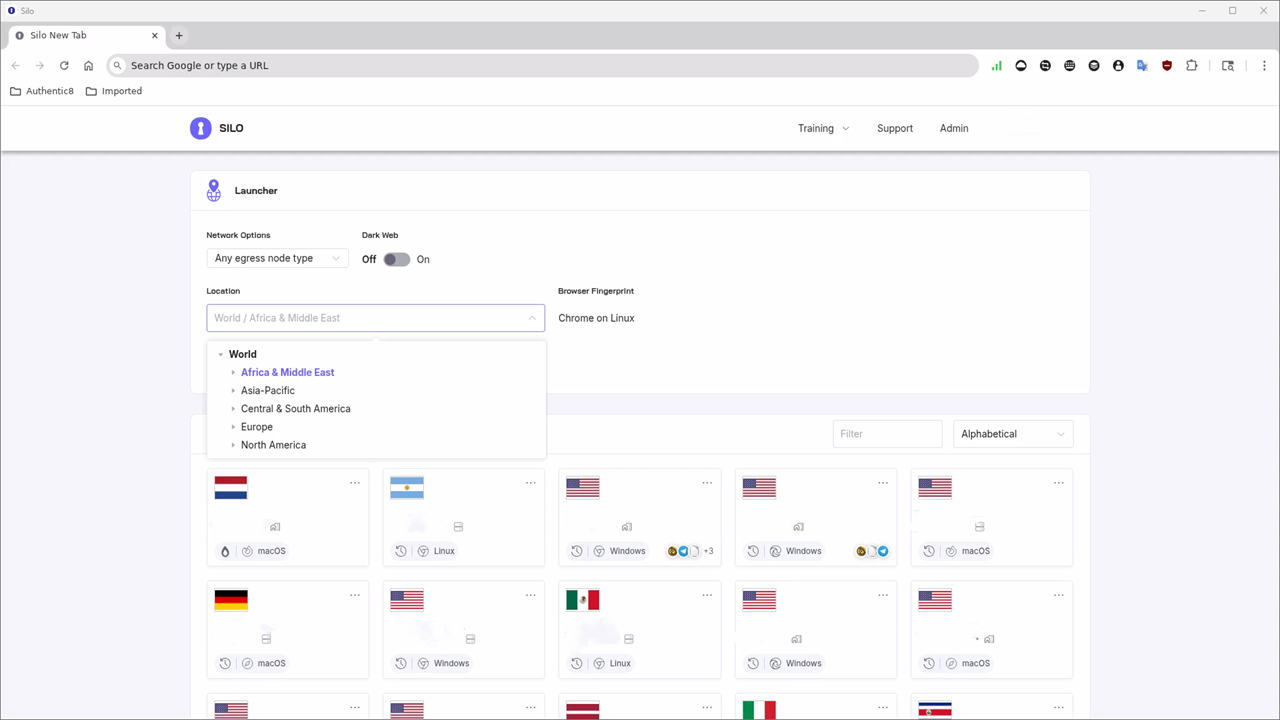This screenshot has height=720, width=1280.
Task: Open the Training menu dropdown
Action: (x=823, y=128)
